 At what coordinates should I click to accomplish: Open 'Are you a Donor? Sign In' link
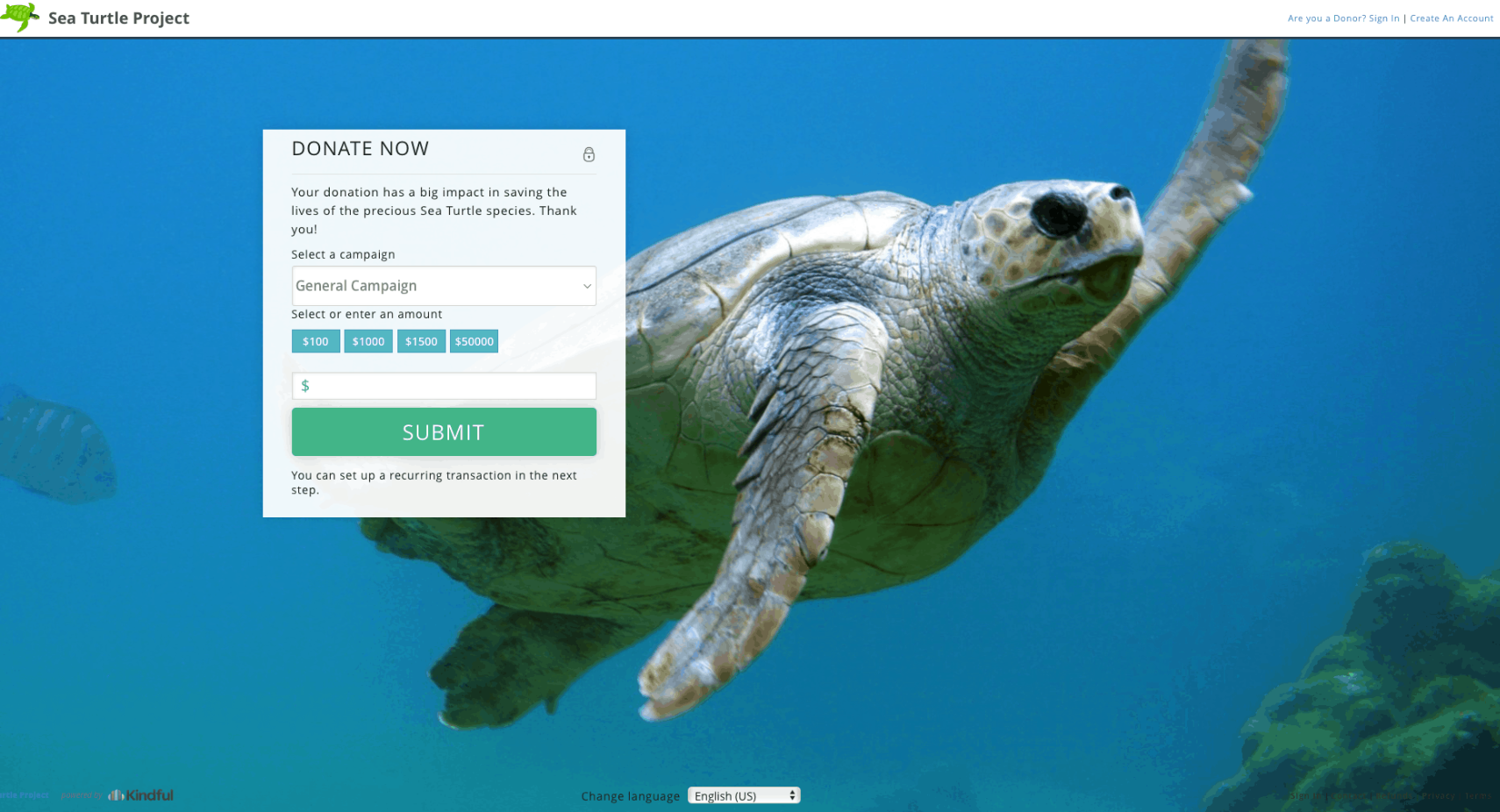pos(1343,18)
